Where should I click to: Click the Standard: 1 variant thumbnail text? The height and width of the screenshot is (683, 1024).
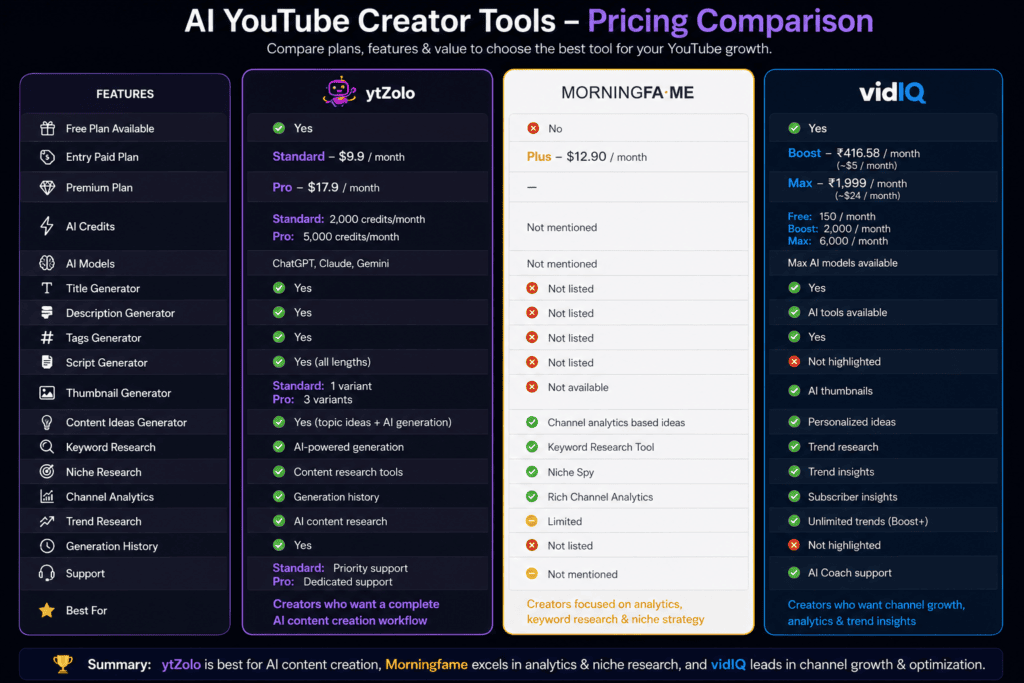(322, 386)
